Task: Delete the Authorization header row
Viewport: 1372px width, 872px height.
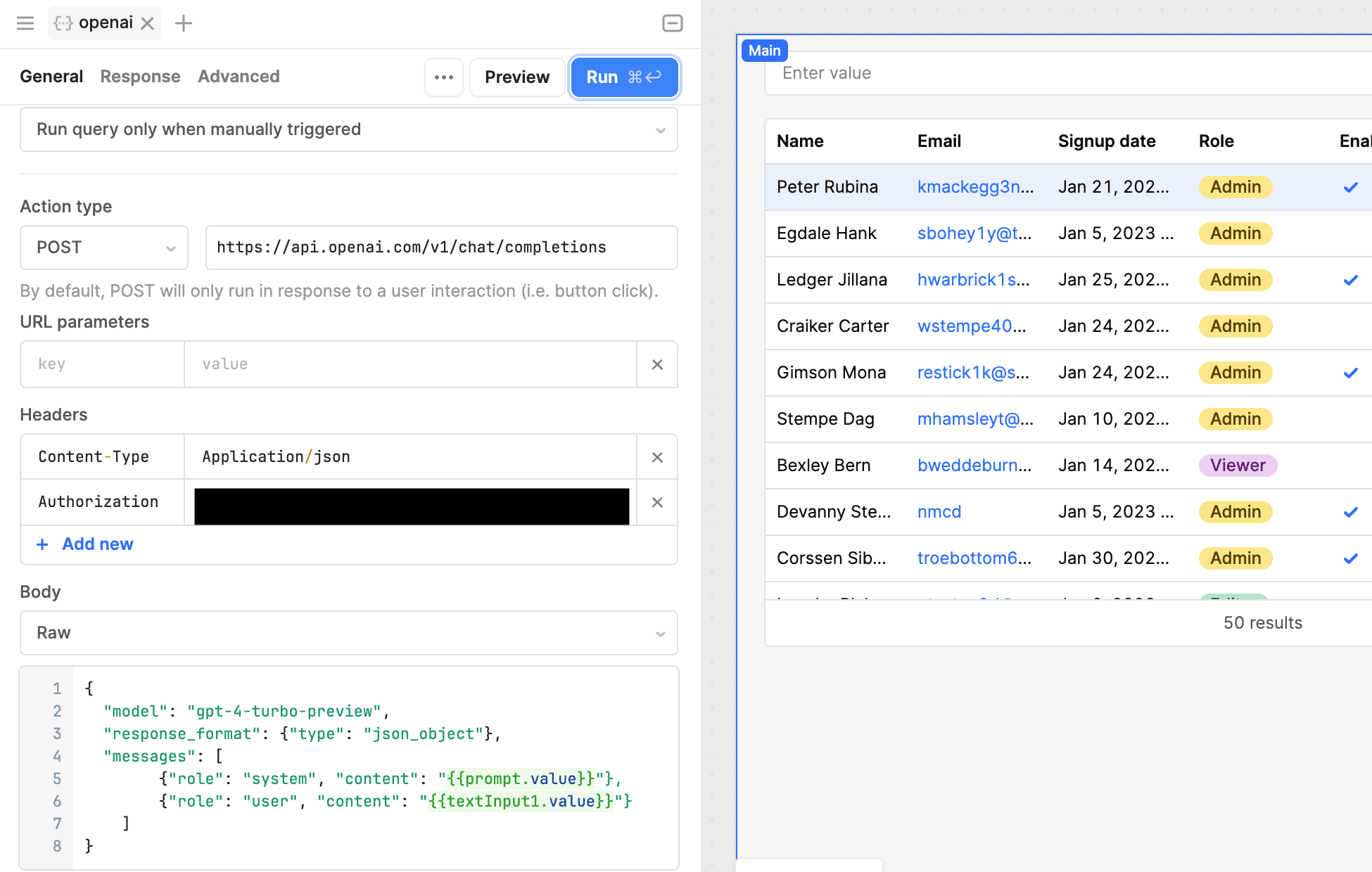Action: (x=656, y=502)
